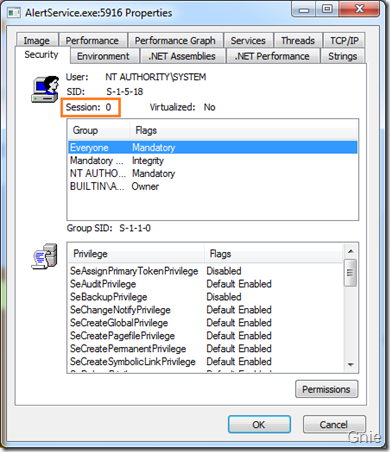Image resolution: width=390 pixels, height=452 pixels.
Task: Open the .NET Assemblies tab
Action: click(x=182, y=56)
